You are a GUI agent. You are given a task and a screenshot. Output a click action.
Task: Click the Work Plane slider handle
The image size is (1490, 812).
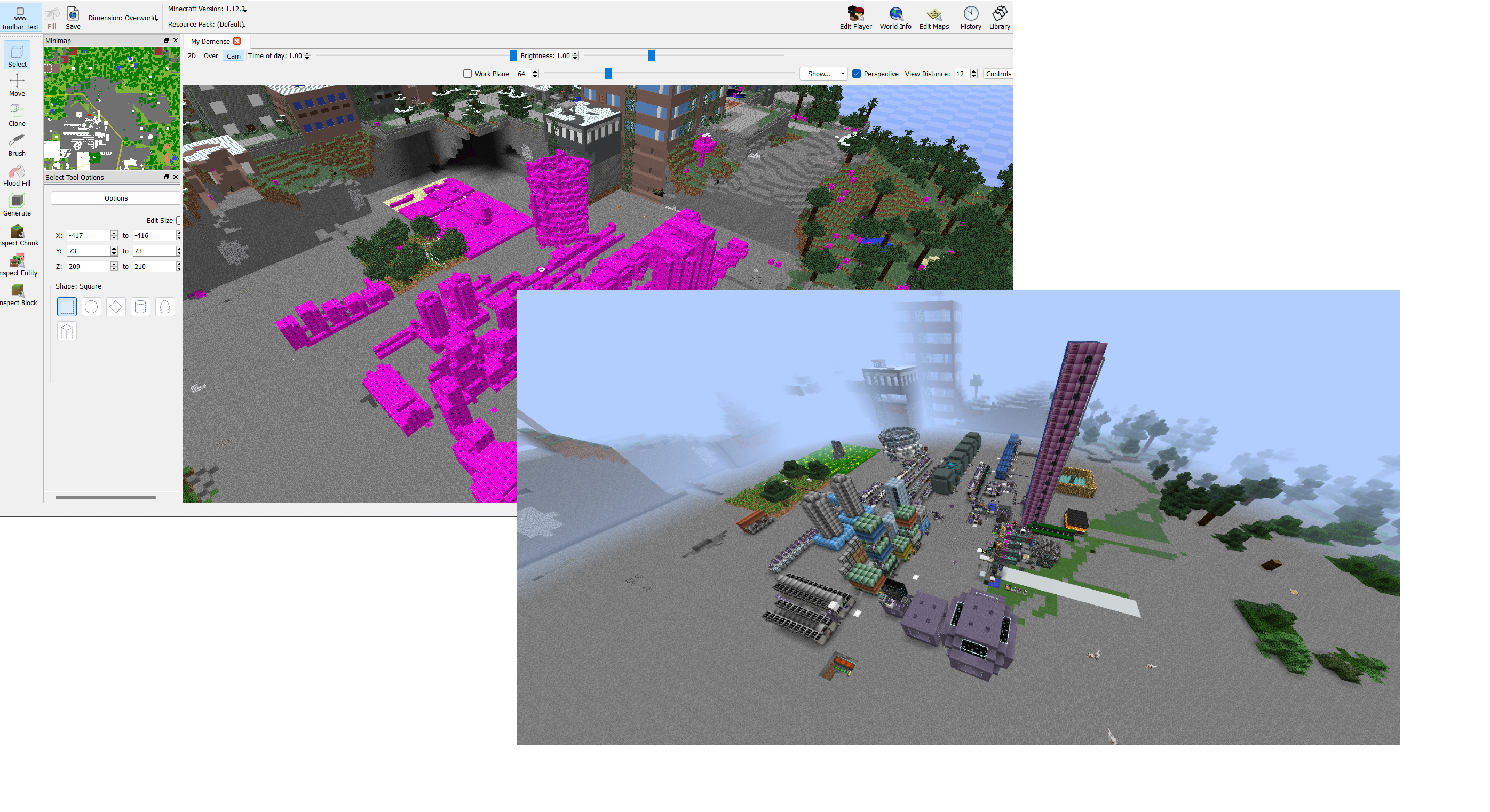pos(608,73)
